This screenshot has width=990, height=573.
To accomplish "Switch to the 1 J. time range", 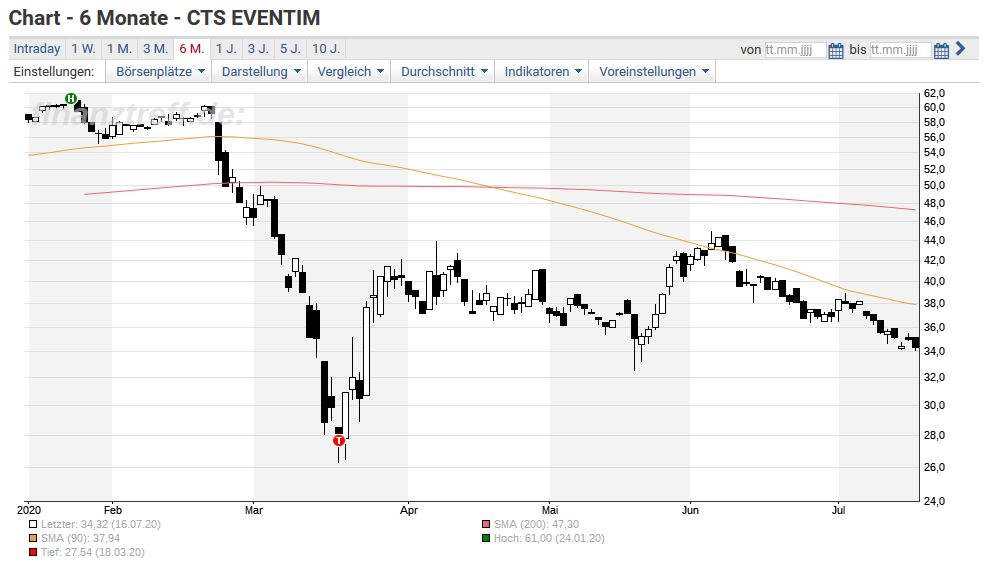I will [x=226, y=49].
